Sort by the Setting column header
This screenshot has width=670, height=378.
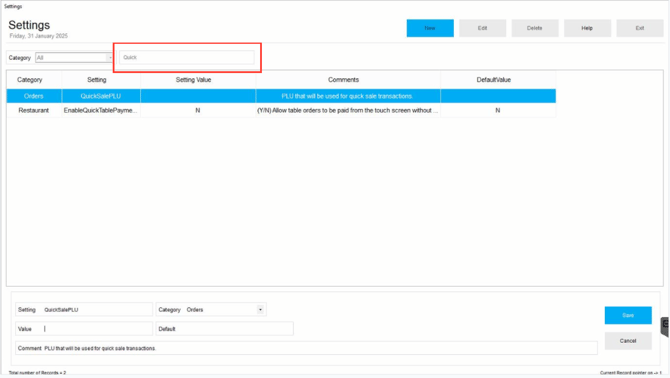point(101,80)
